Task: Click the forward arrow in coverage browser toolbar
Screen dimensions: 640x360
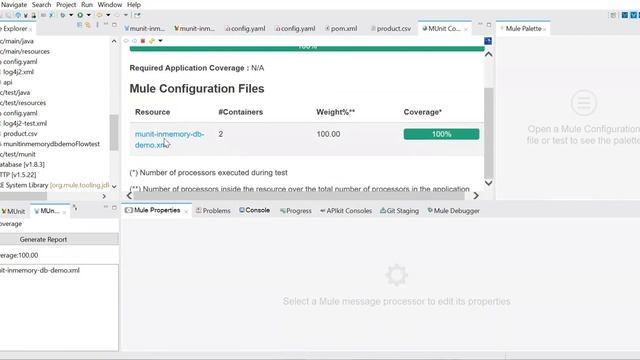Action: 134,41
